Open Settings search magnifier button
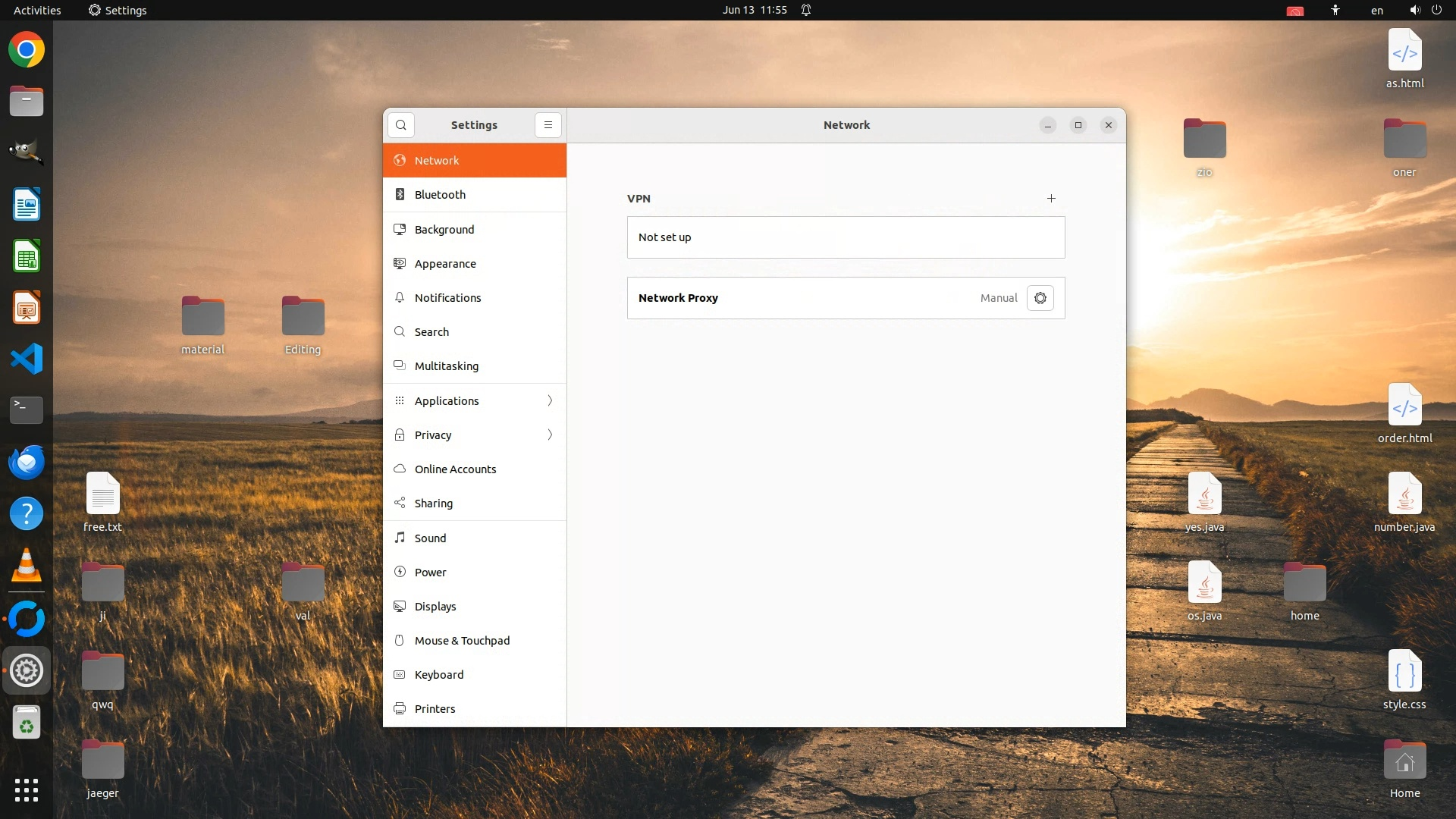 coord(401,125)
